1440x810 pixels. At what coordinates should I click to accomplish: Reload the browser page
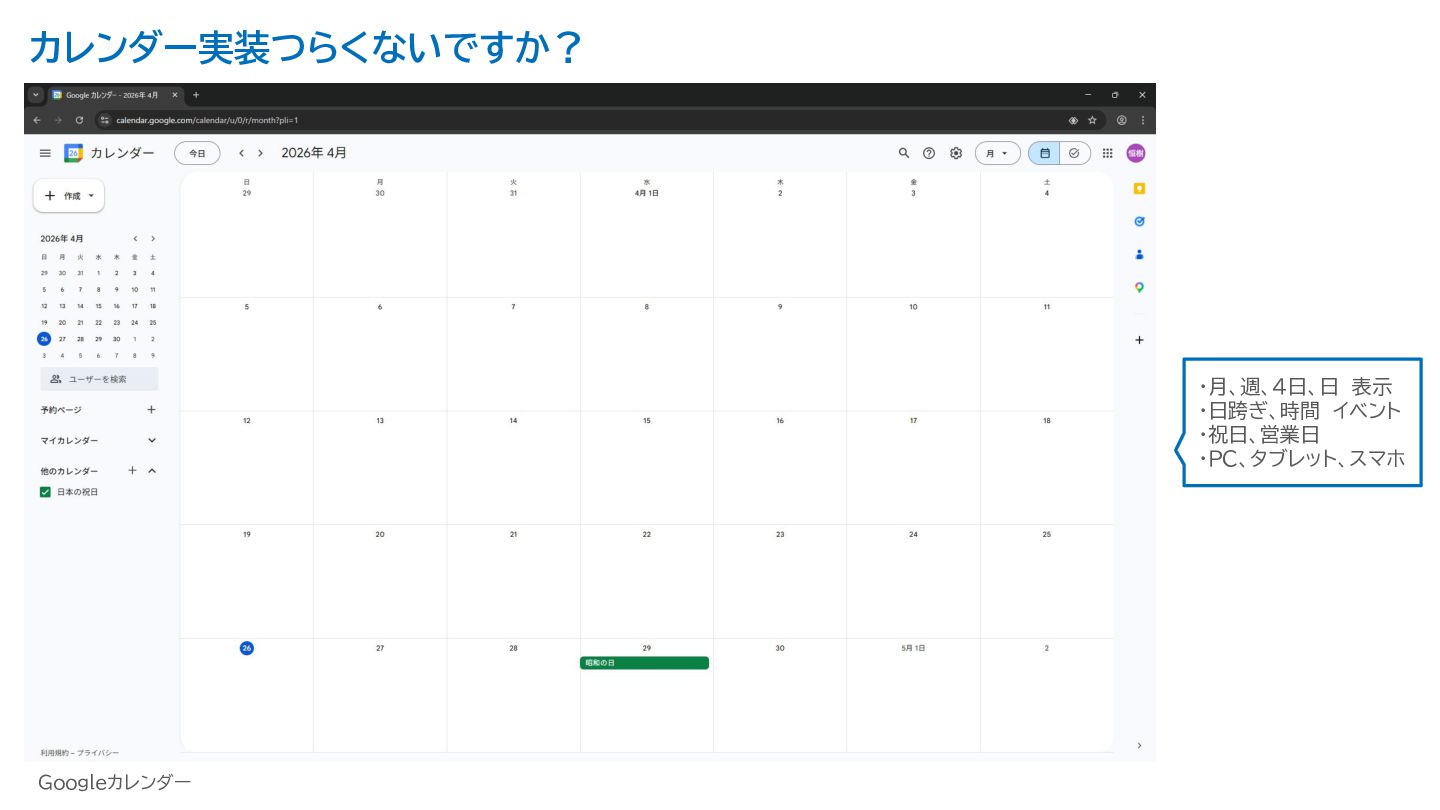[x=79, y=120]
